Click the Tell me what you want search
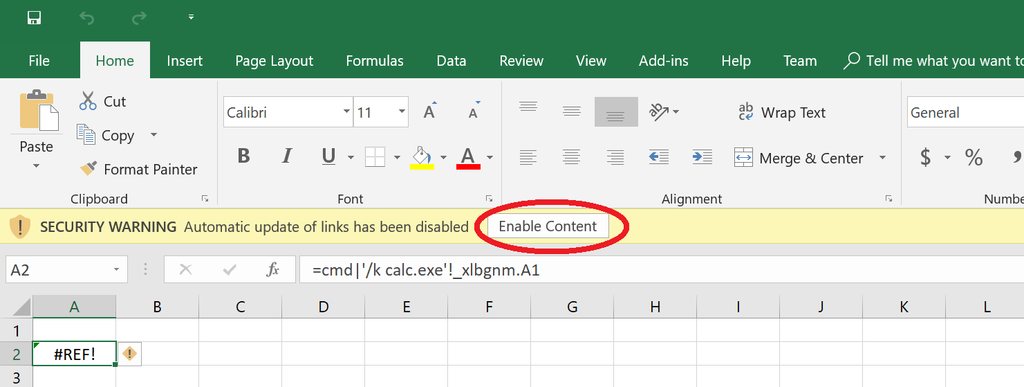Viewport: 1024px width, 387px height. [934, 61]
